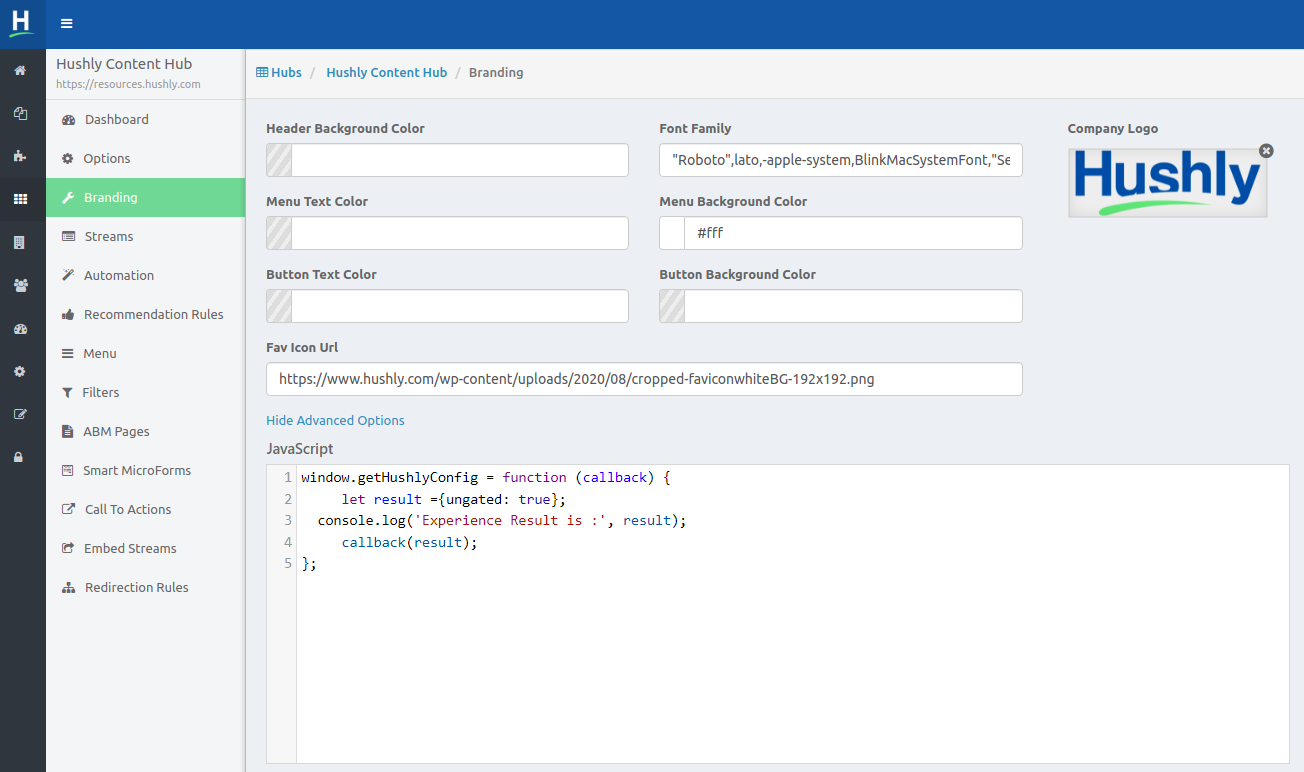The width and height of the screenshot is (1304, 772).
Task: Open Redirection Rules menu item
Action: (145, 587)
